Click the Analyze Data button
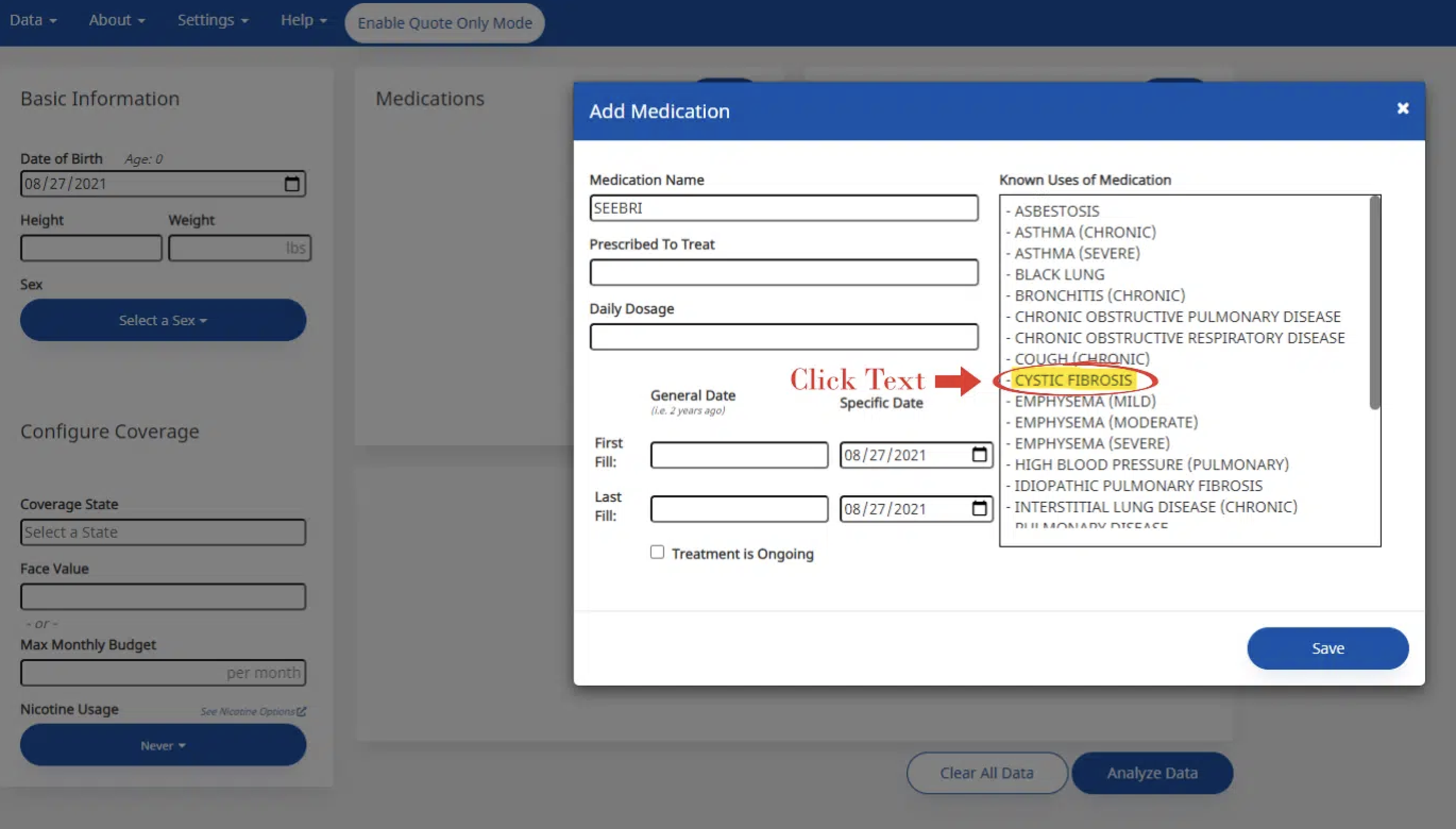 (x=1152, y=772)
